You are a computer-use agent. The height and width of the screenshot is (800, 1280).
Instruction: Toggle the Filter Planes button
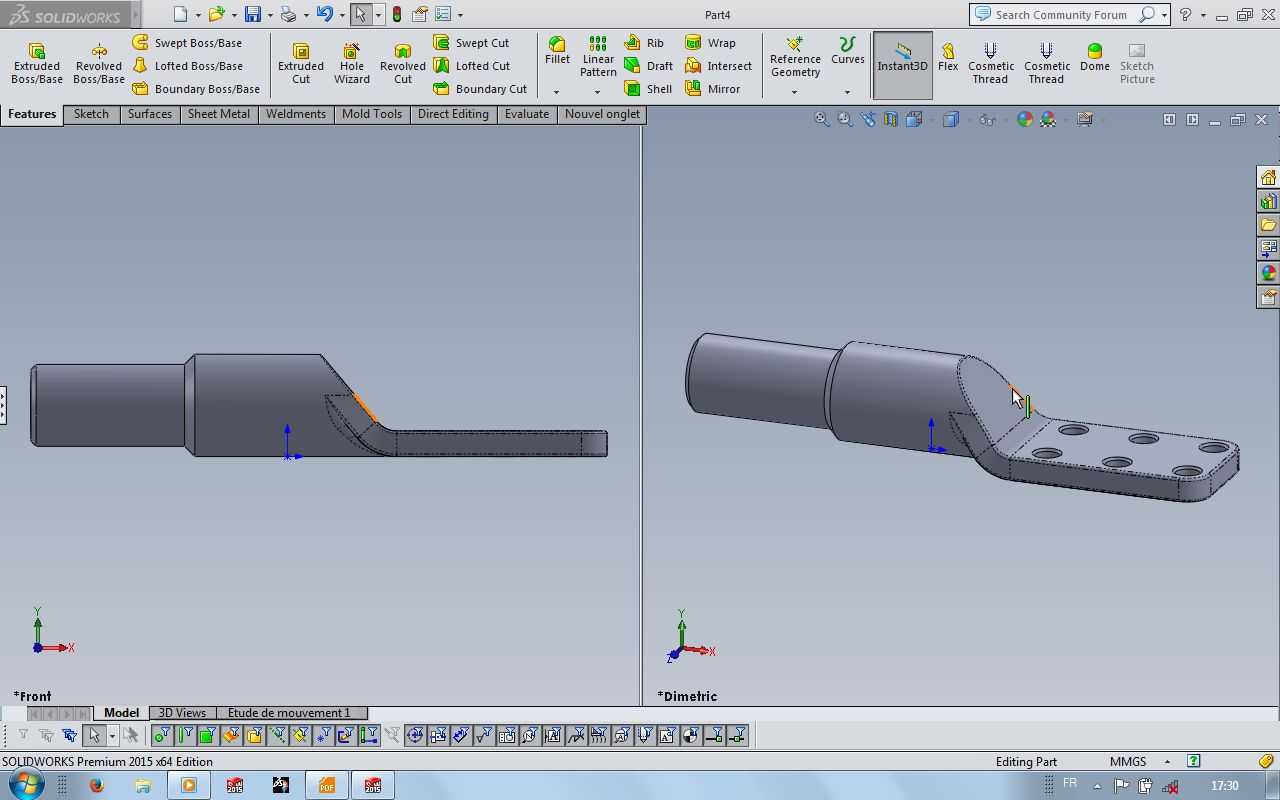coord(299,736)
